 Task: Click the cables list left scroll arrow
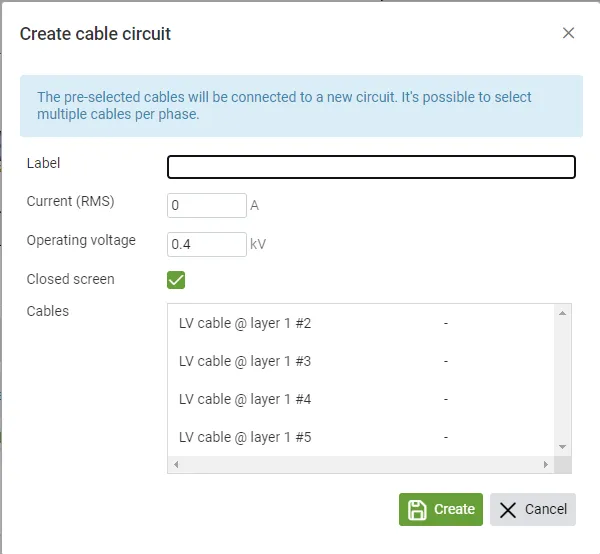tap(175, 465)
